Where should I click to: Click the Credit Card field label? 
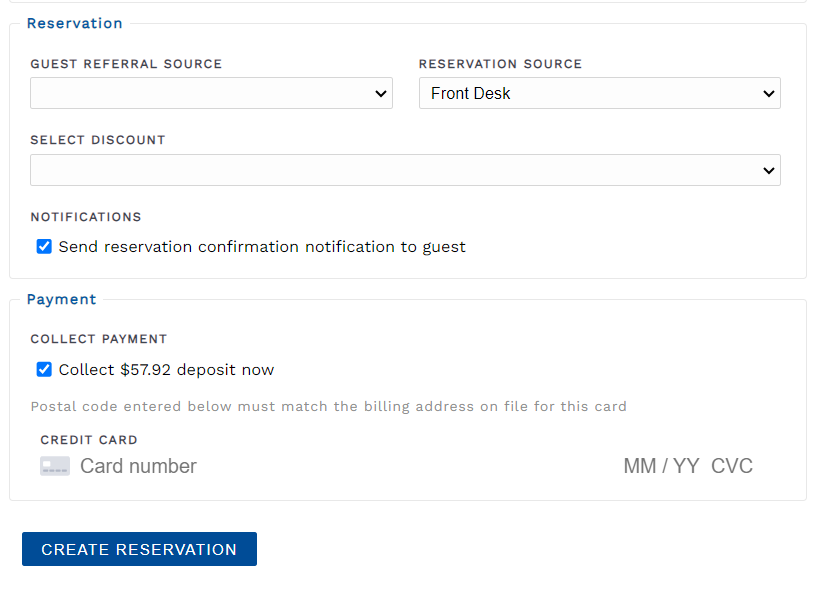point(89,440)
